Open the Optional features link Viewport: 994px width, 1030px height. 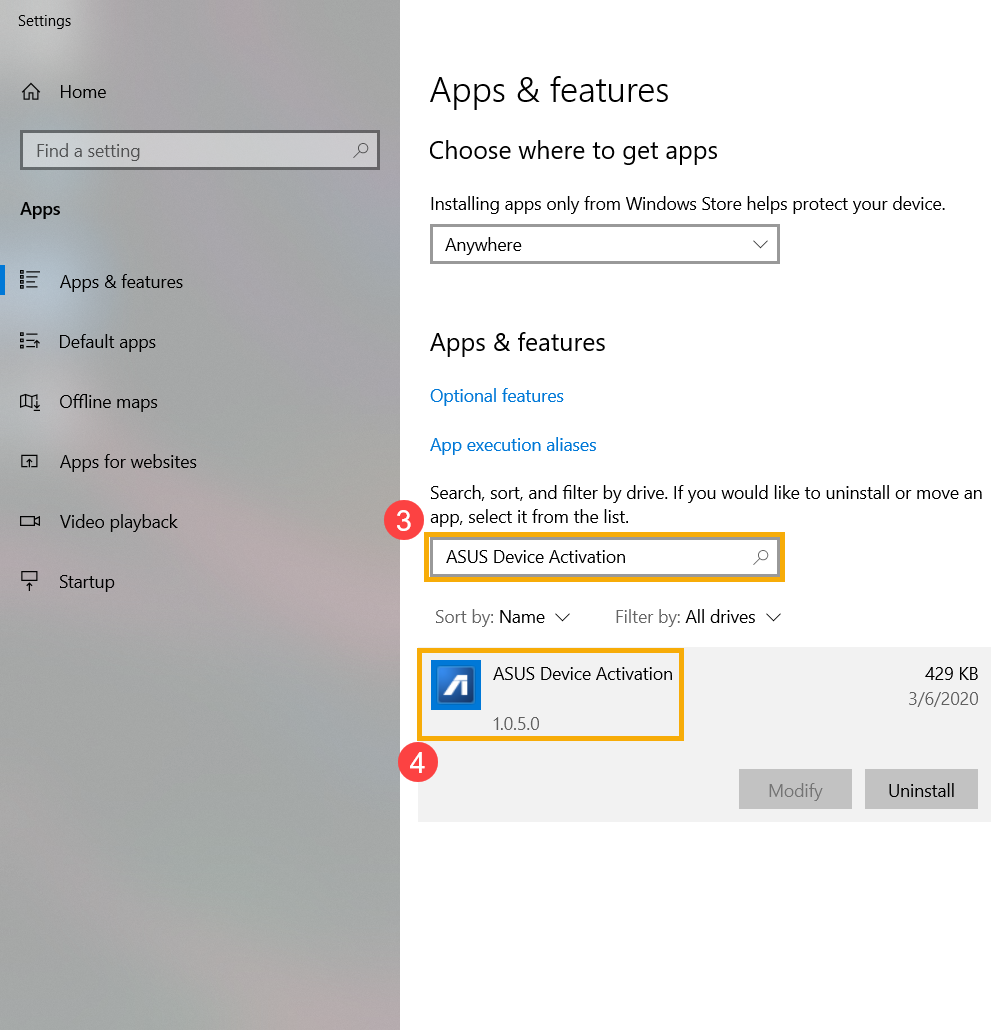pyautogui.click(x=497, y=396)
